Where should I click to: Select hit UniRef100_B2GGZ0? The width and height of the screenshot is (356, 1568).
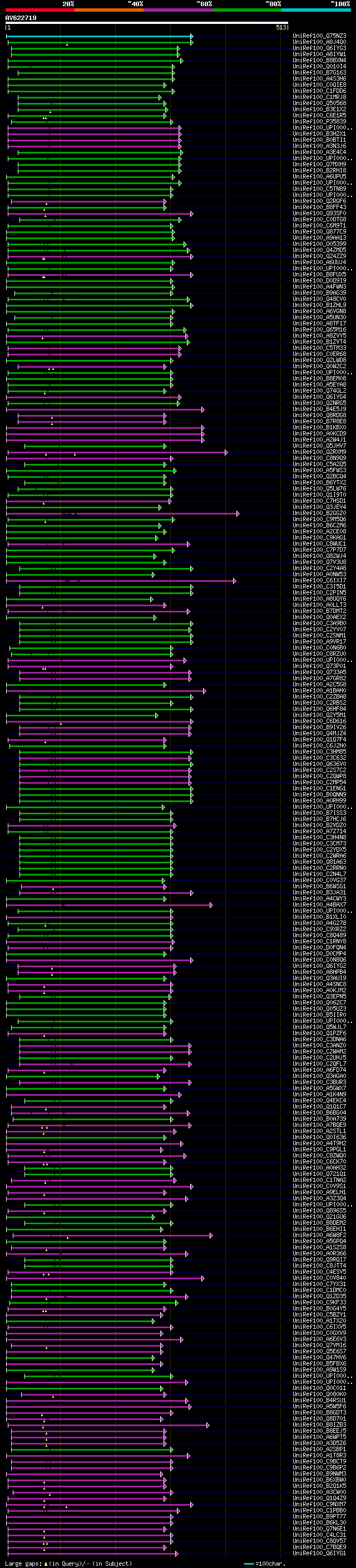(x=319, y=514)
